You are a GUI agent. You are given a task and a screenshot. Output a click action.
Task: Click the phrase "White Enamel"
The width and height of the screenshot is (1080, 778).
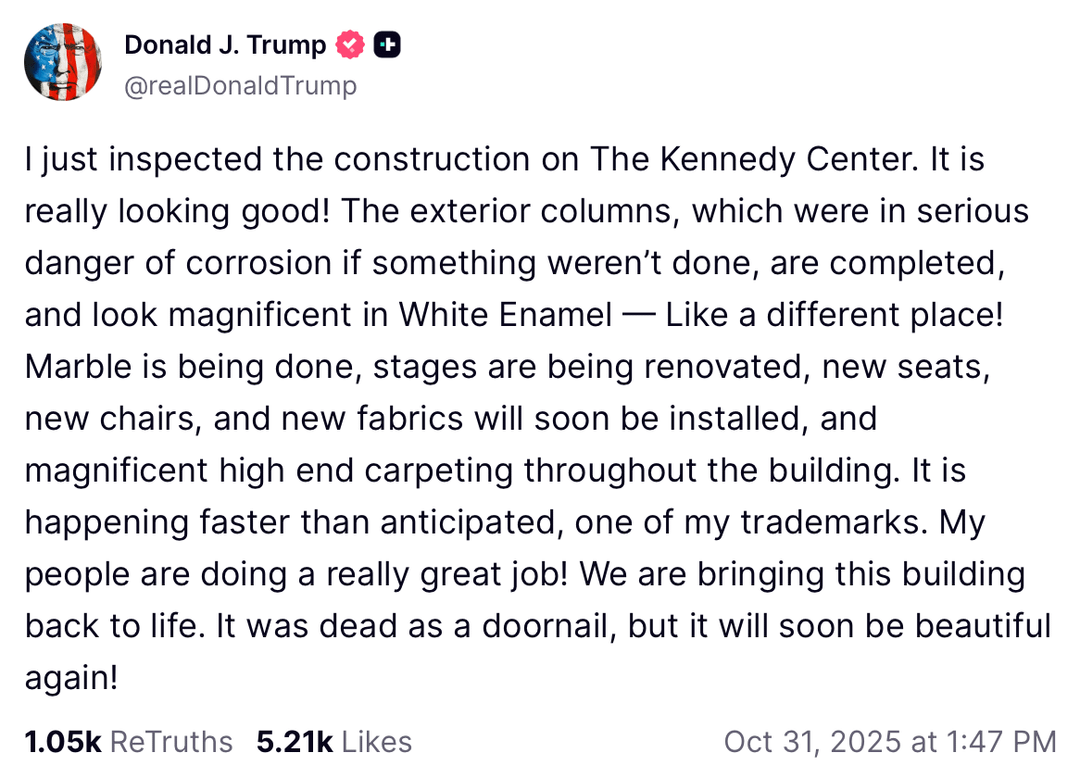505,315
